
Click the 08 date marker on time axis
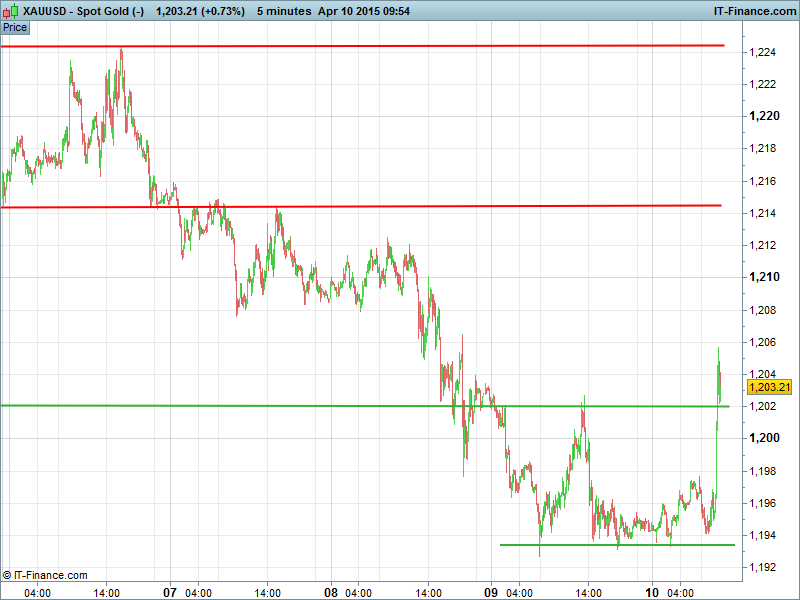(331, 592)
